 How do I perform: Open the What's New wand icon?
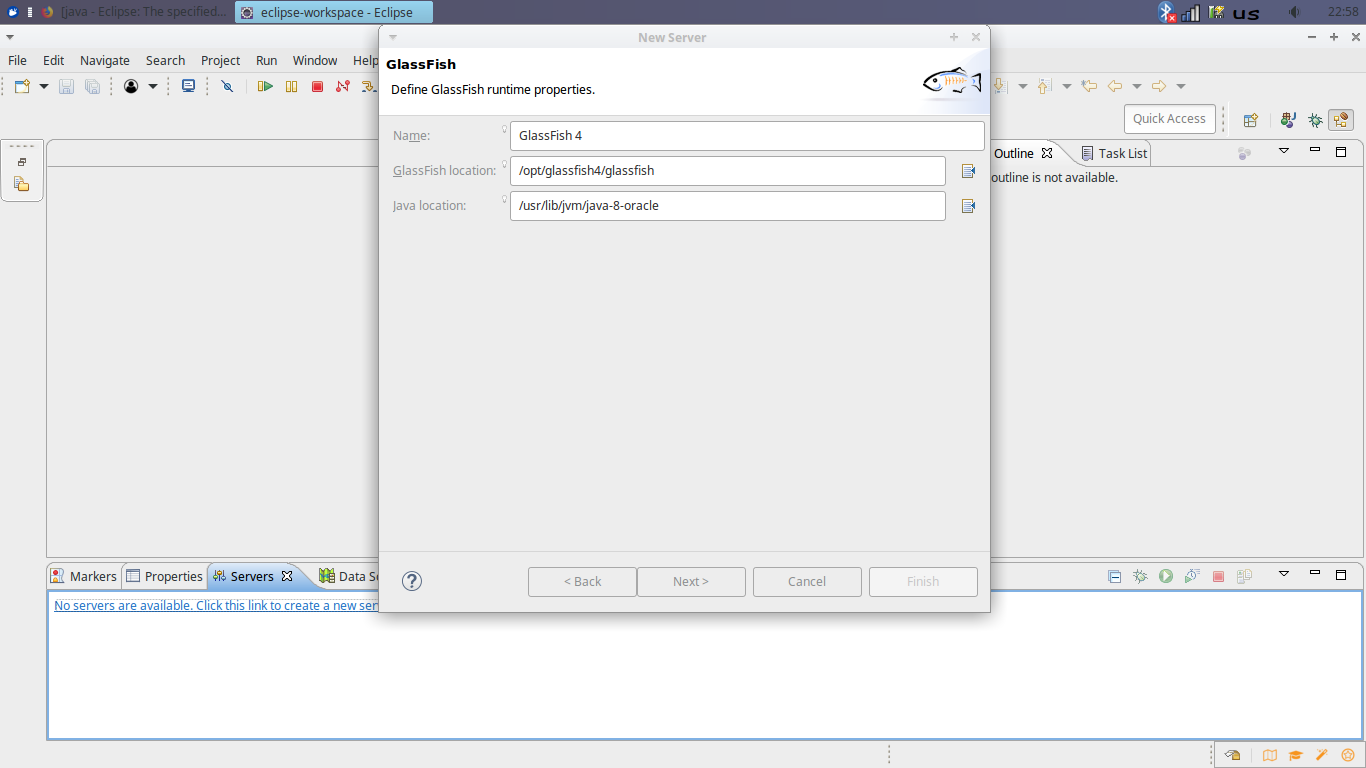[1322, 755]
